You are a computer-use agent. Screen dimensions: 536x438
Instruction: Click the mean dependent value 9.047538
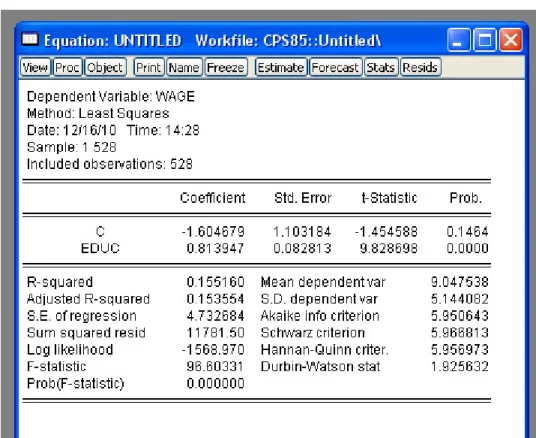coord(459,282)
